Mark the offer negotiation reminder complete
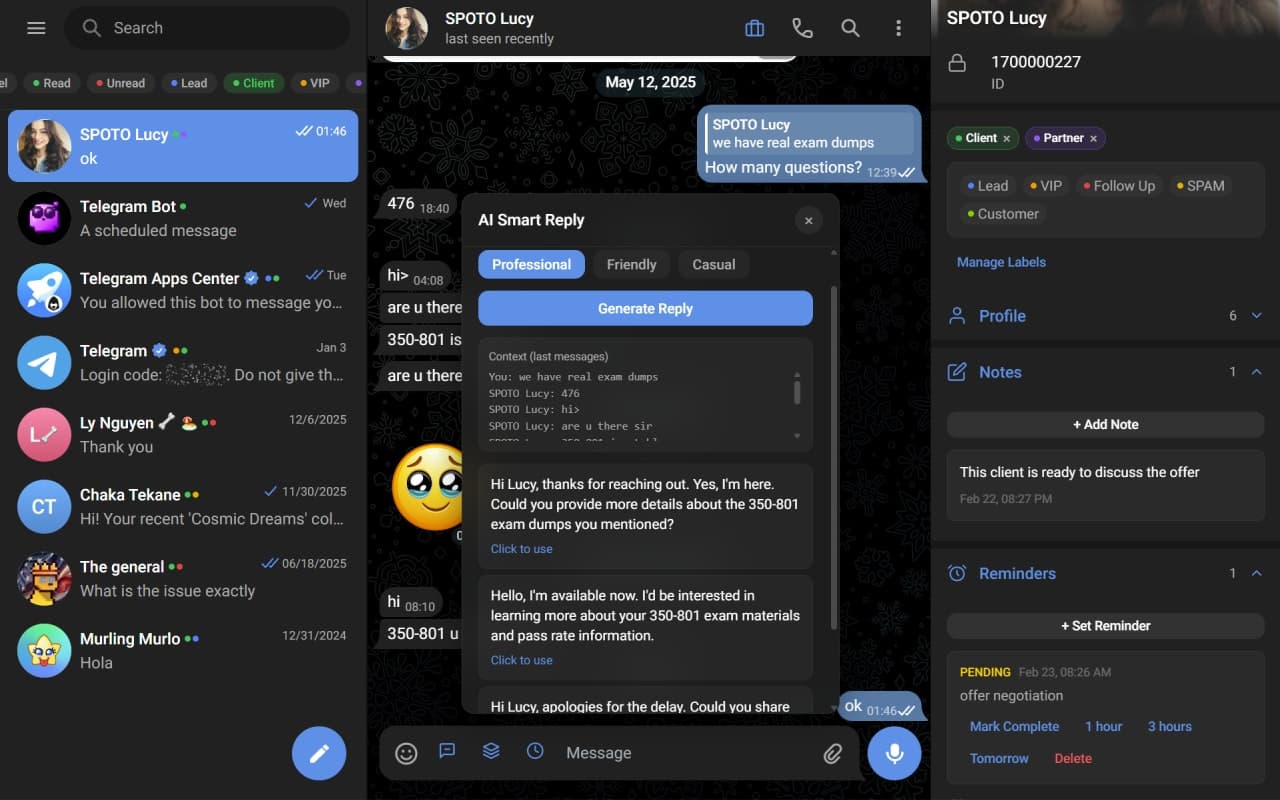 (x=1014, y=726)
